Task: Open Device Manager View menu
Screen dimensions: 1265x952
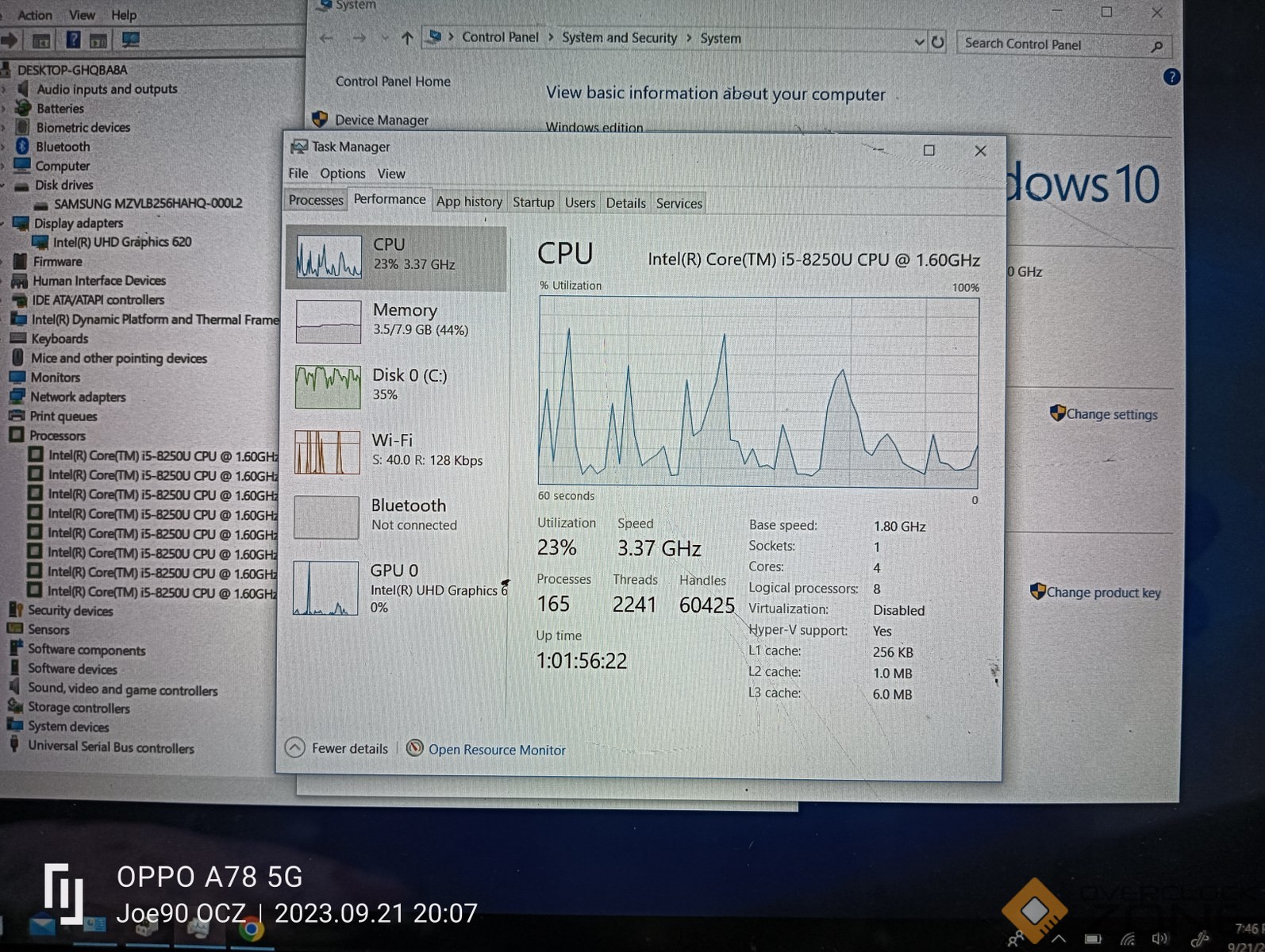Action: tap(82, 15)
